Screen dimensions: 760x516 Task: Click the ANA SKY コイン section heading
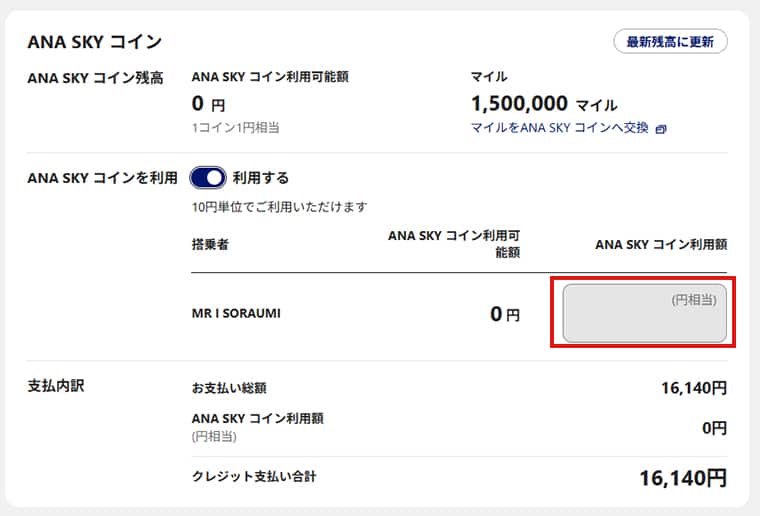[94, 42]
